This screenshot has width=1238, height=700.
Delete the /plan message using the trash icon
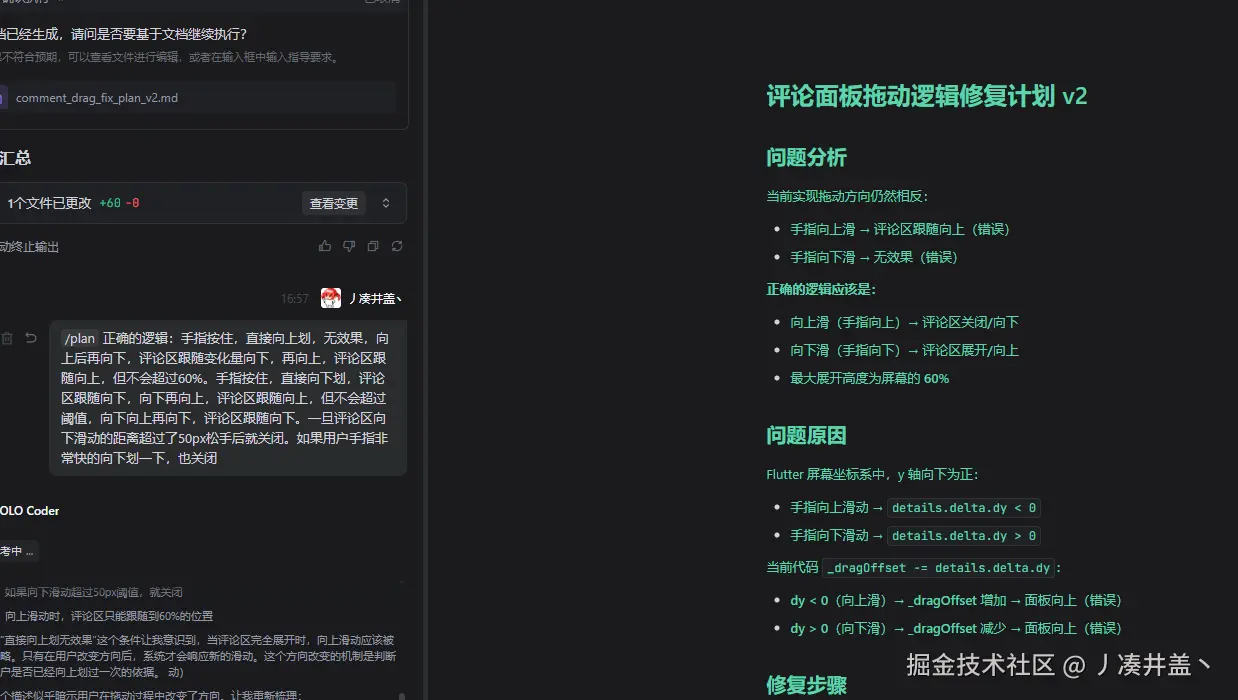(x=8, y=338)
